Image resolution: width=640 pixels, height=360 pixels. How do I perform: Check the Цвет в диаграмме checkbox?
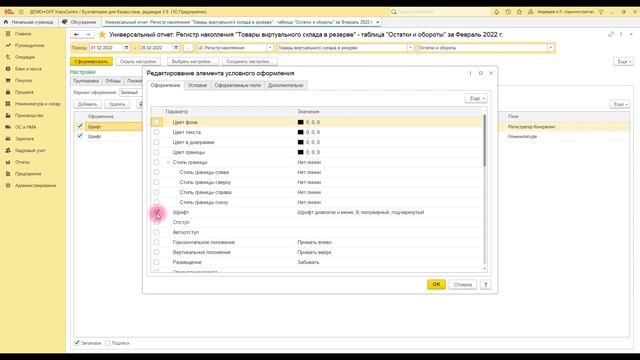pyautogui.click(x=156, y=142)
